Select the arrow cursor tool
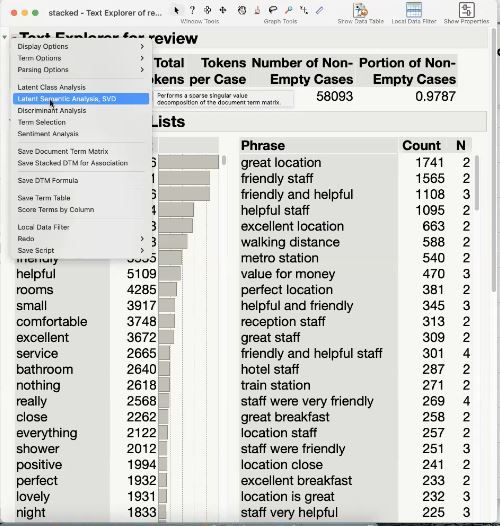The height and width of the screenshot is (526, 500). (176, 10)
